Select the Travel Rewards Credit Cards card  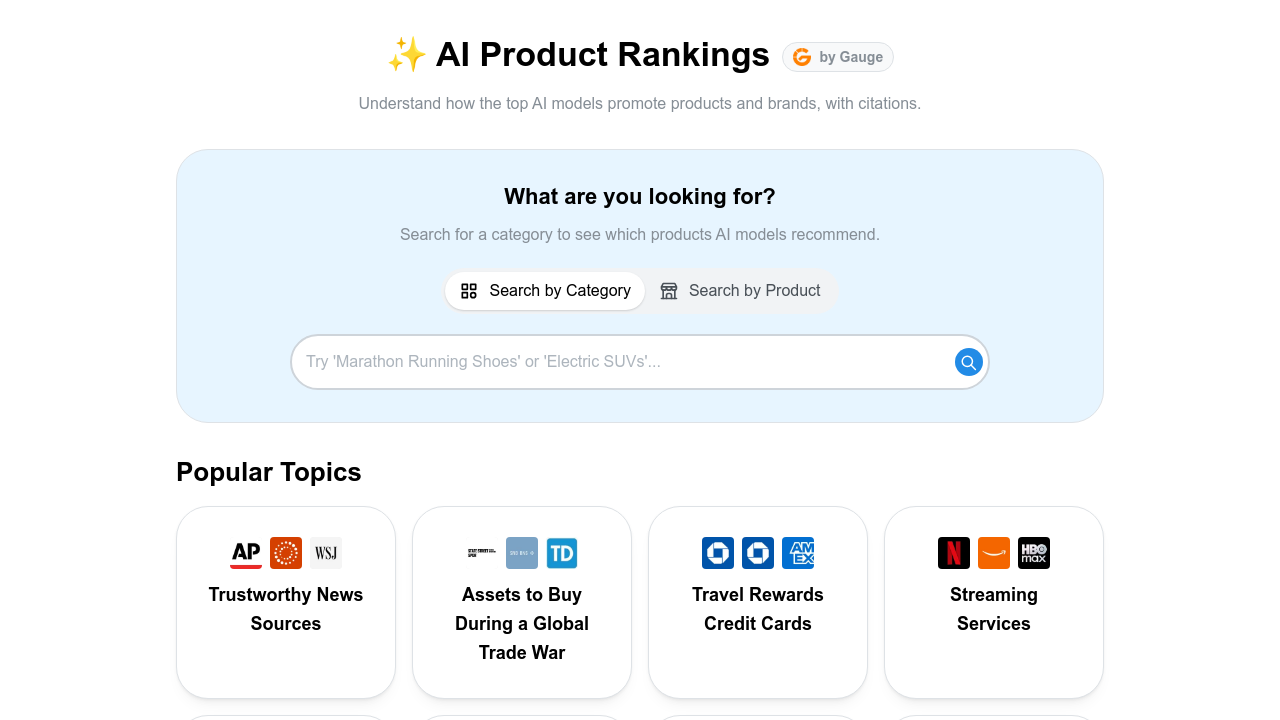click(x=757, y=602)
